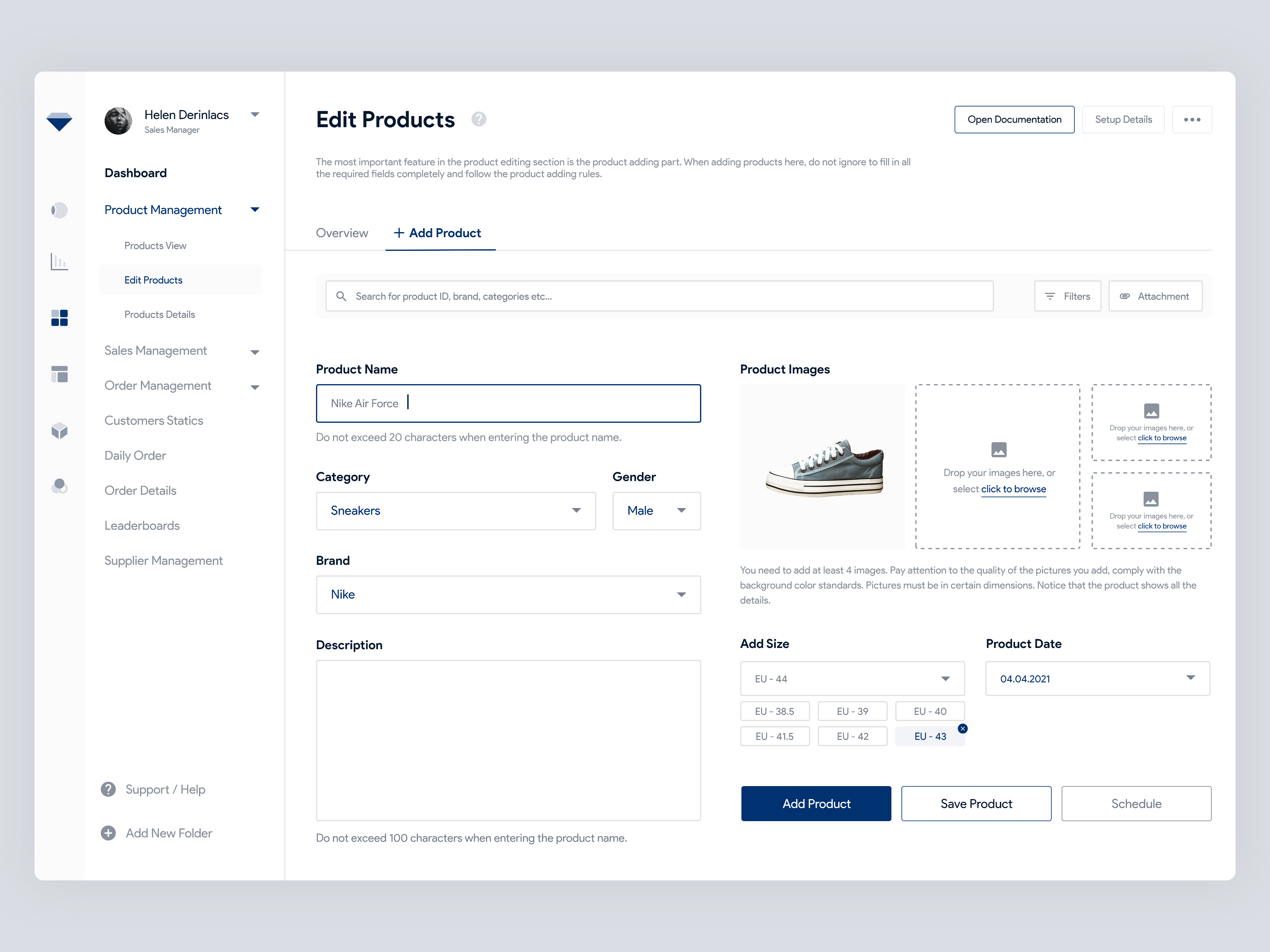Open the three-dots more options button
The width and height of the screenshot is (1270, 952).
[x=1192, y=119]
